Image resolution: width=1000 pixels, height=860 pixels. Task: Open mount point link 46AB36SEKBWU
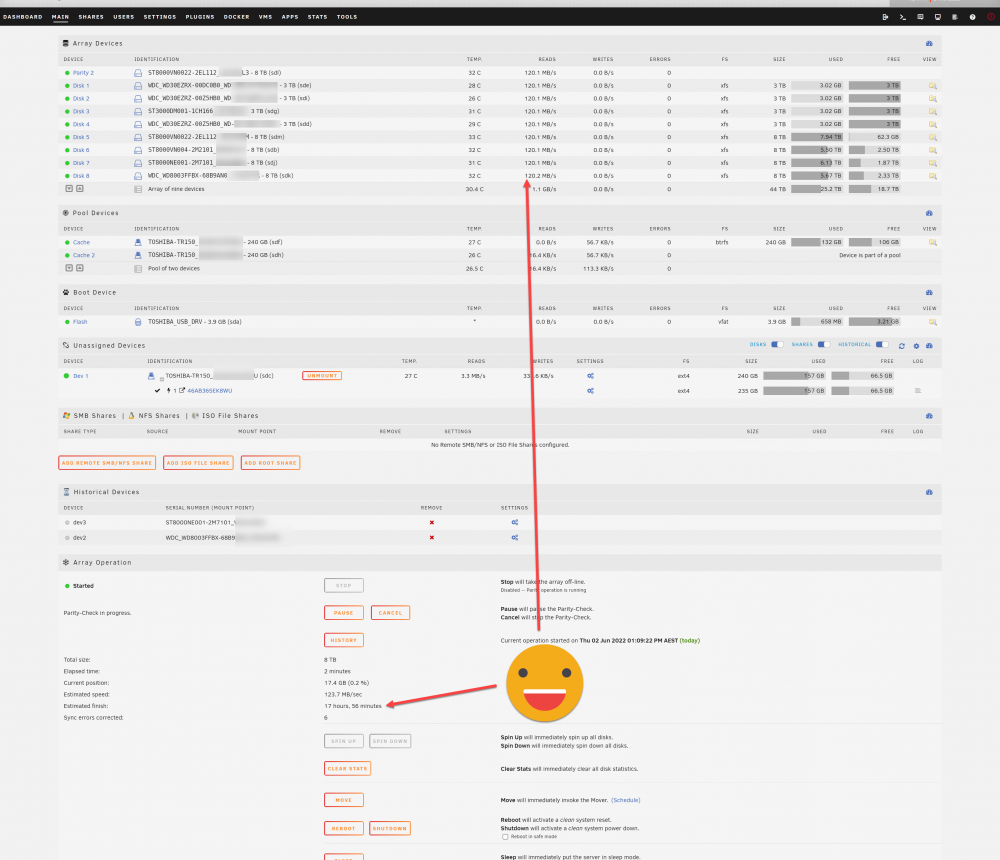(209, 390)
